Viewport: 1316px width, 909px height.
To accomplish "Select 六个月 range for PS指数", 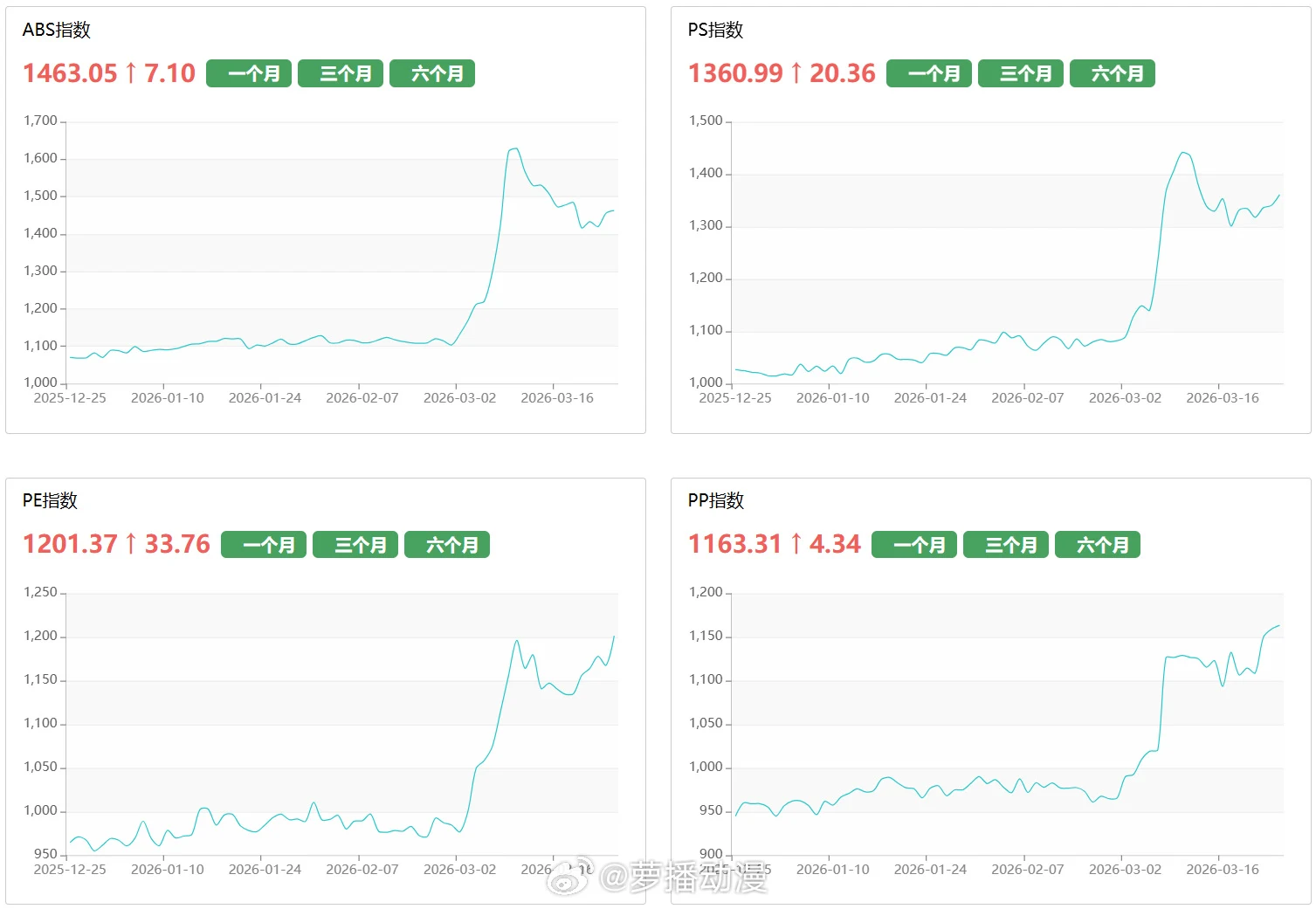I will coord(1113,74).
